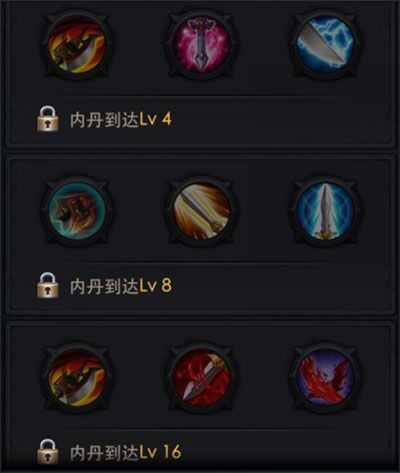Choose the pink glowing sword skill icon

pyautogui.click(x=201, y=45)
